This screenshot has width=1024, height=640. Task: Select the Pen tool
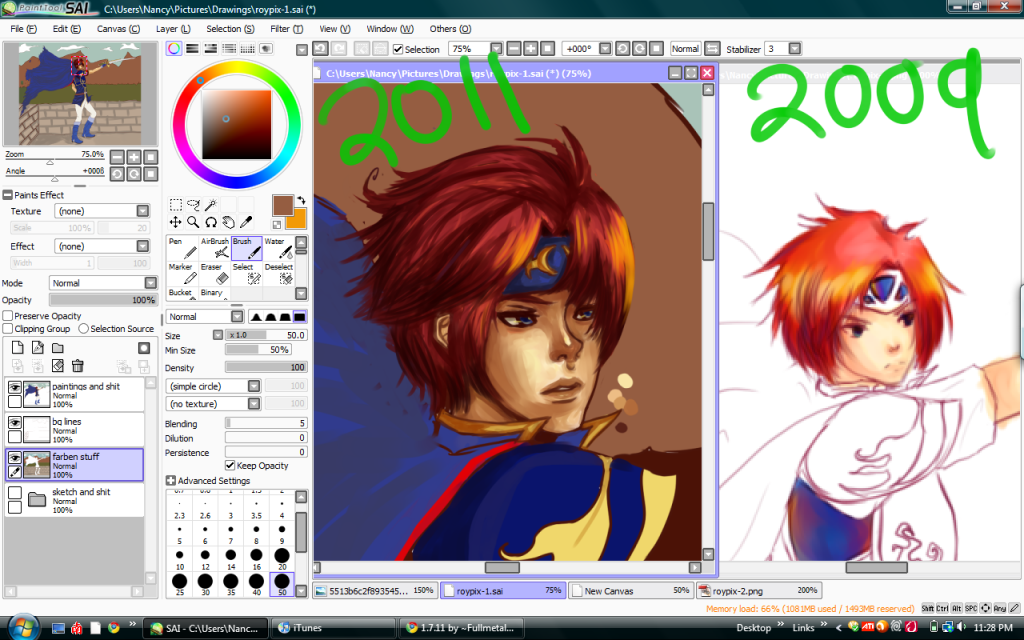click(182, 248)
